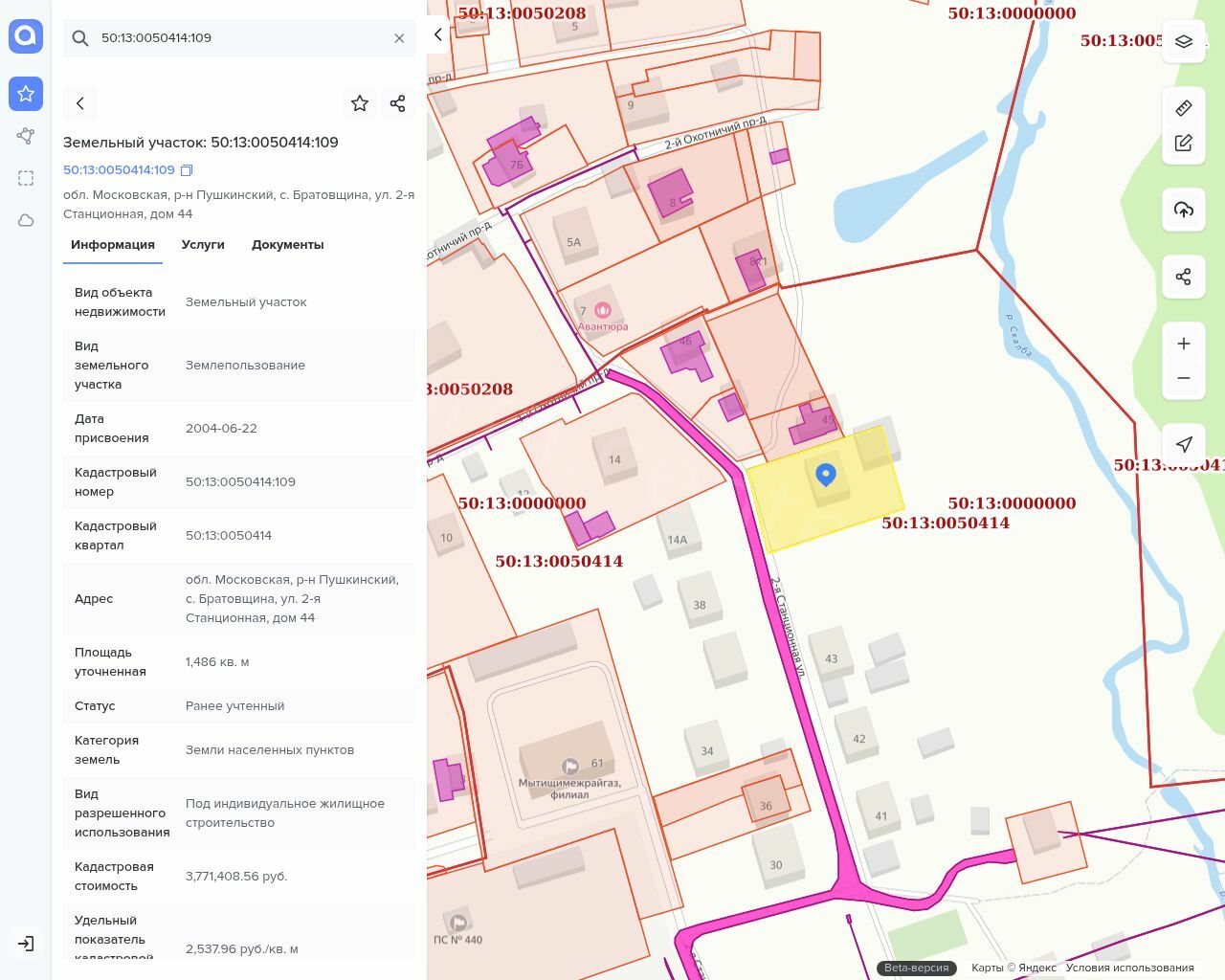Add parcel to favorites with star

pos(360,103)
